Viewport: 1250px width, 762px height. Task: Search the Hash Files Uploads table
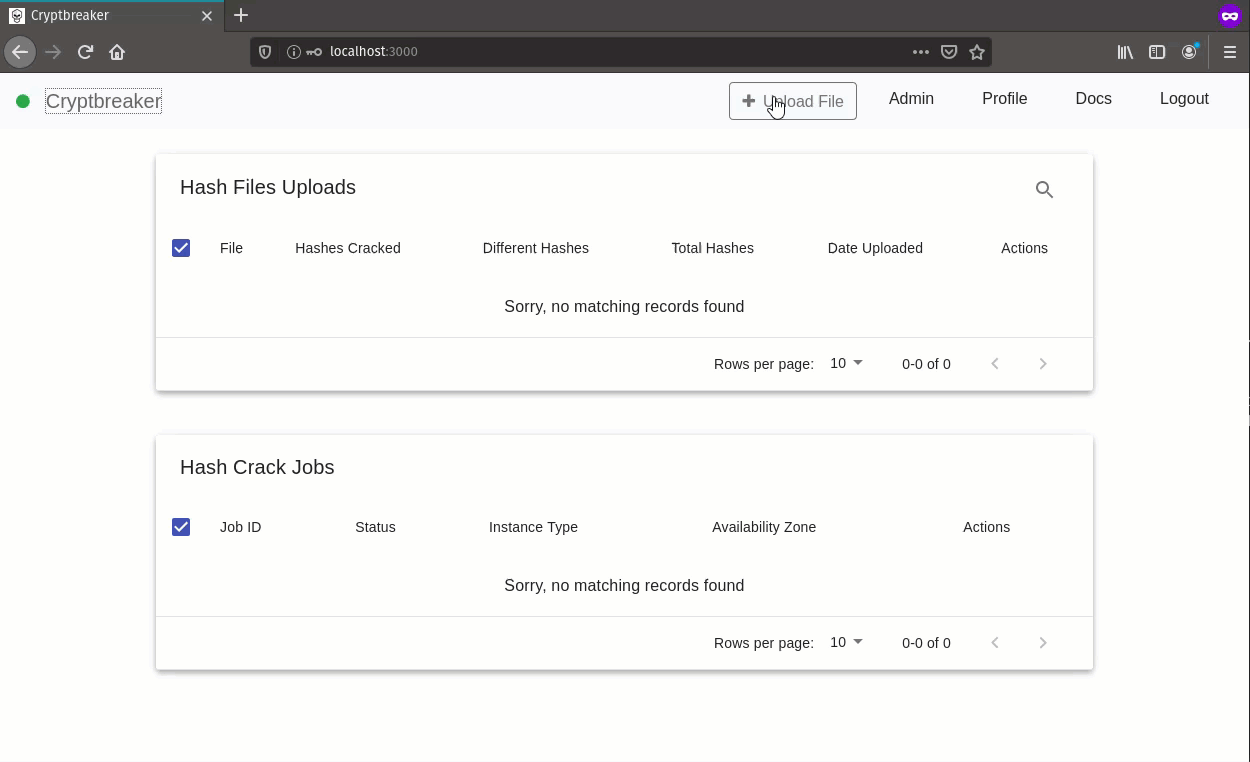click(x=1044, y=189)
